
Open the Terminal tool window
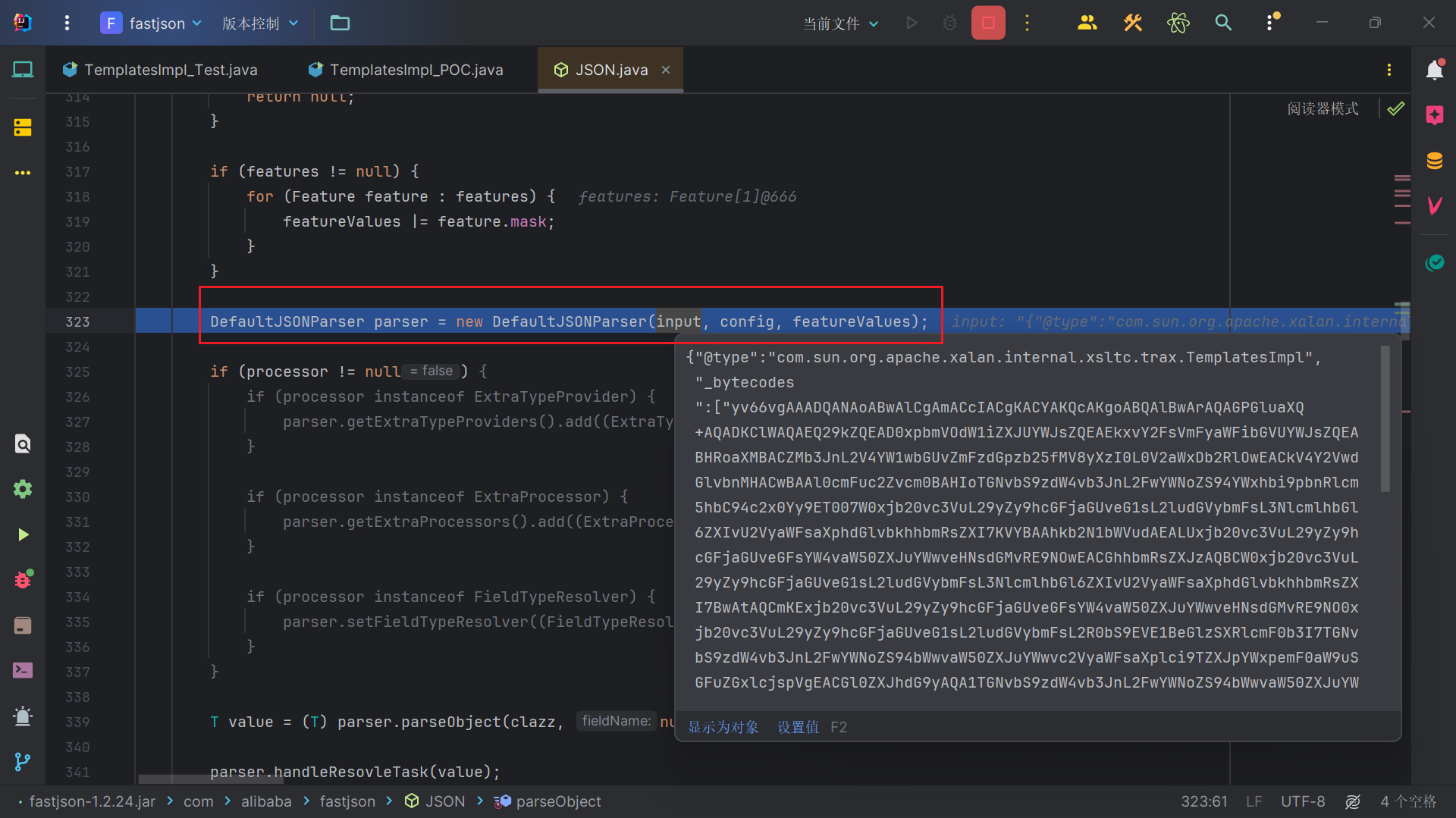23,670
